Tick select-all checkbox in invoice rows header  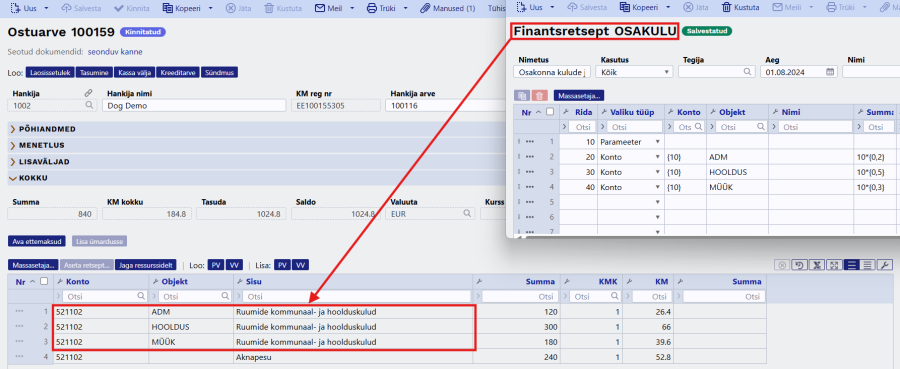click(x=44, y=281)
